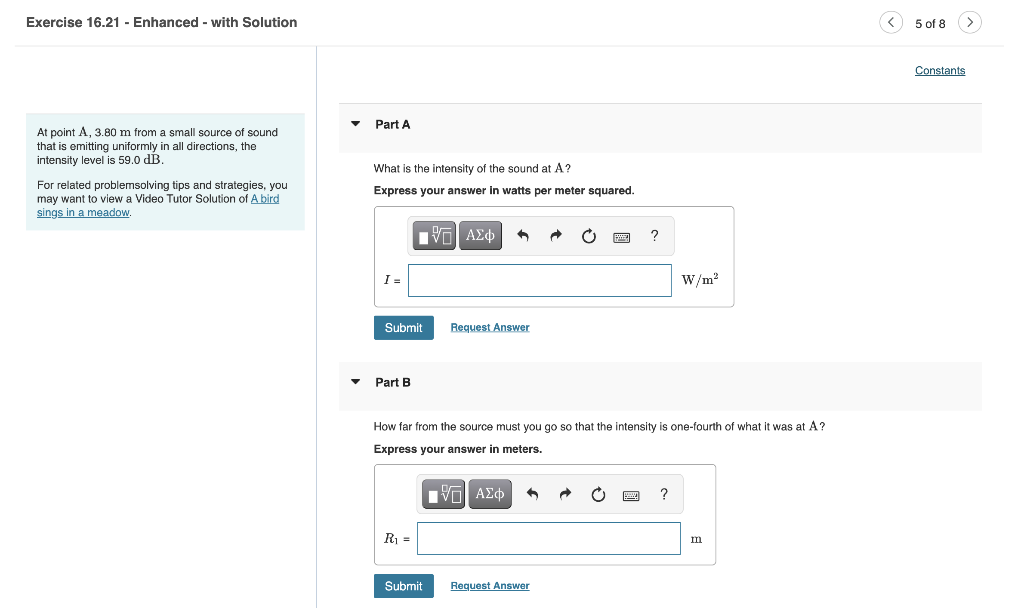The width and height of the screenshot is (1024, 608).
Task: Open the Constants link
Action: tap(940, 71)
